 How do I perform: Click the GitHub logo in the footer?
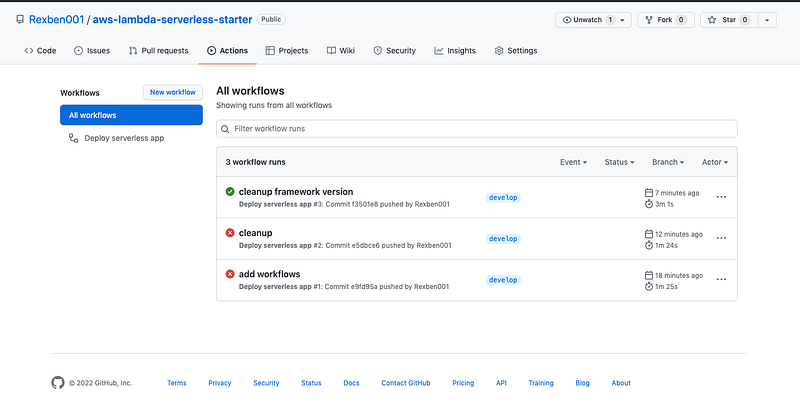(x=58, y=383)
